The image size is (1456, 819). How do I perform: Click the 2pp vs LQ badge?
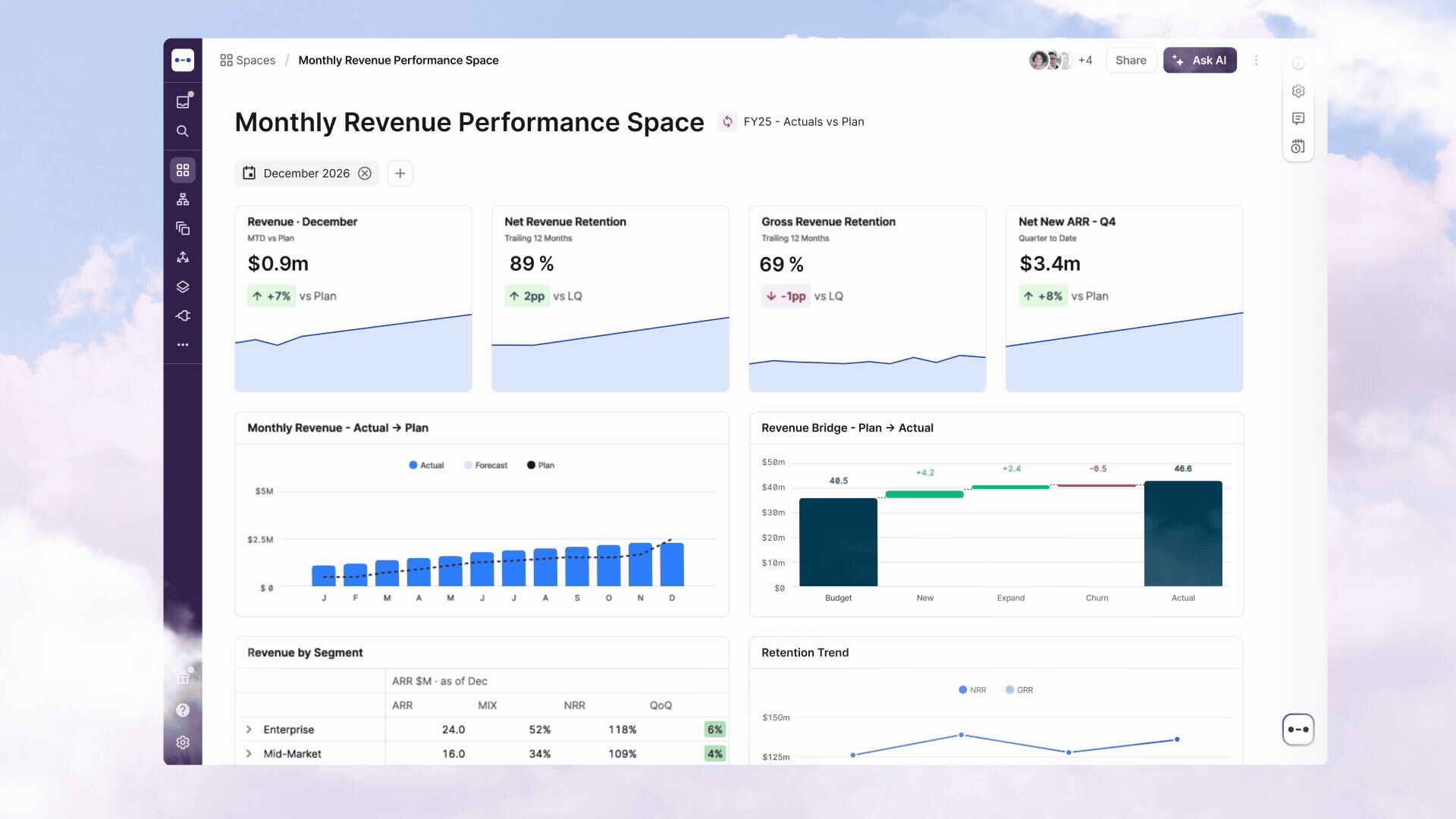tap(527, 296)
